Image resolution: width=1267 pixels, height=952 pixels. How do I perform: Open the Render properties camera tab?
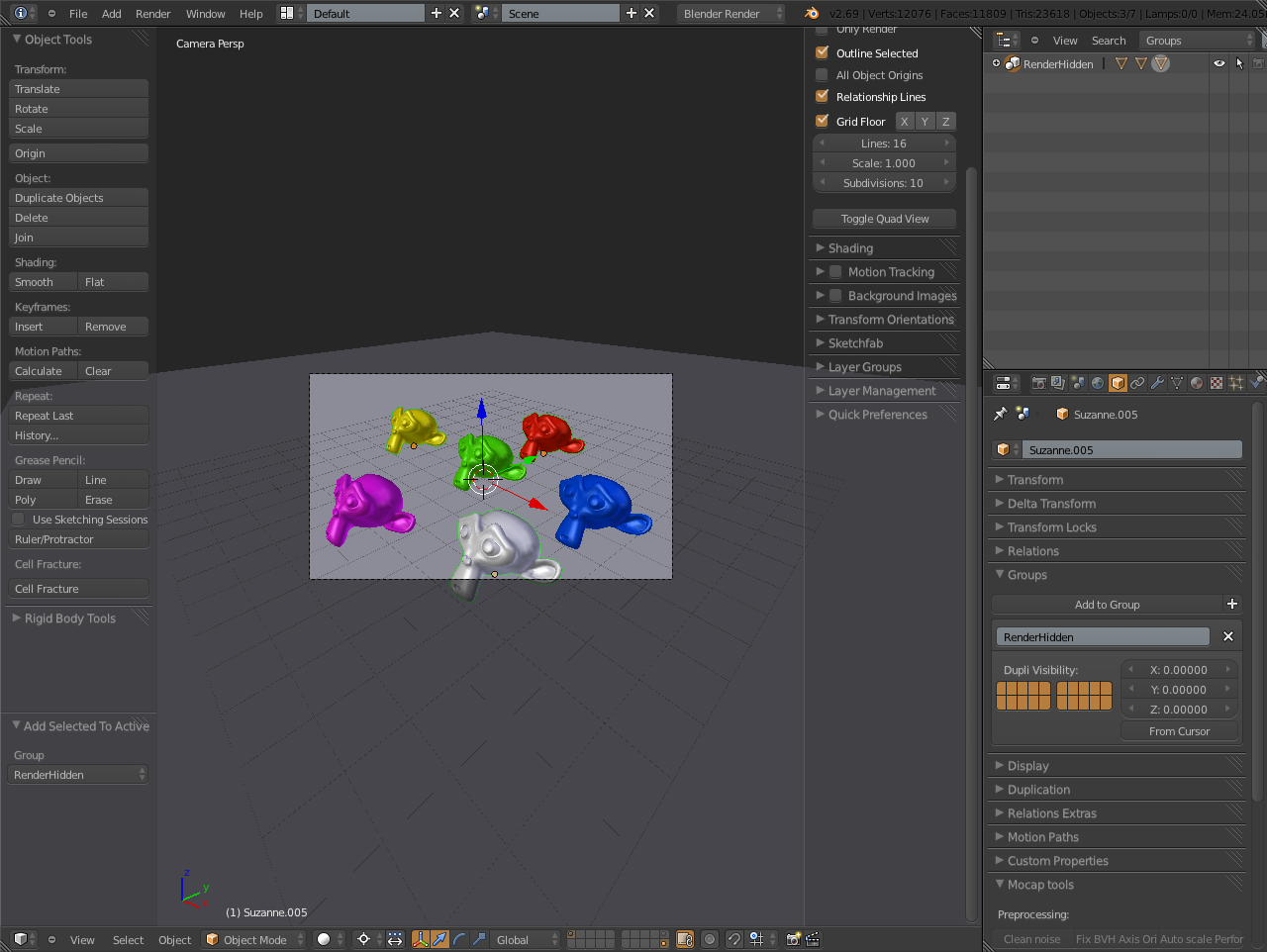pyautogui.click(x=1038, y=383)
